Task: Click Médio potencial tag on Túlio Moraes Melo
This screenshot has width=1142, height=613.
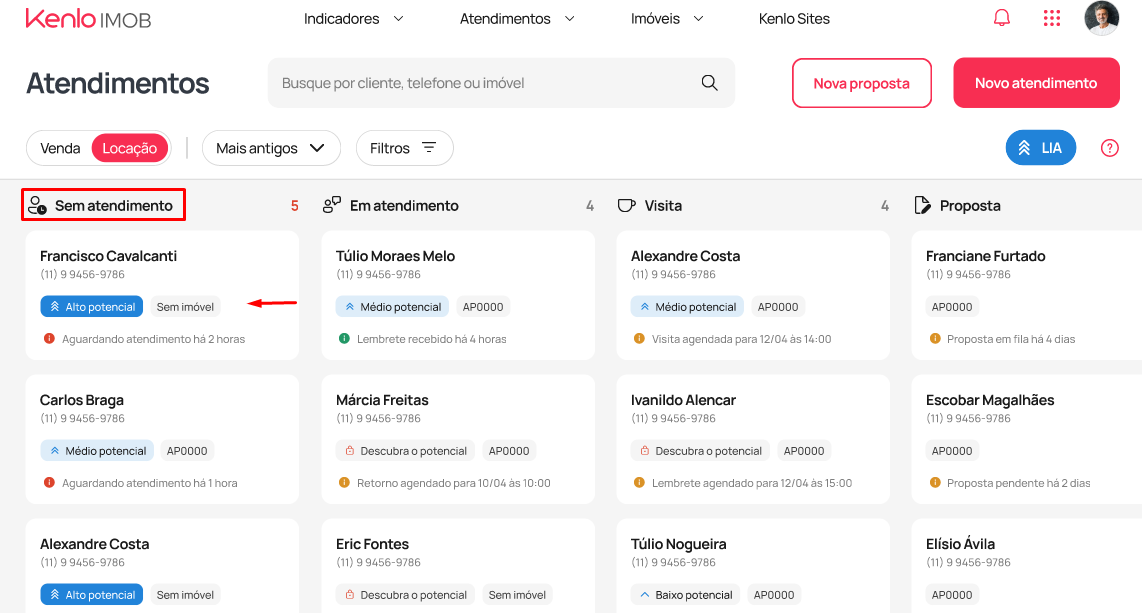Action: click(x=392, y=306)
